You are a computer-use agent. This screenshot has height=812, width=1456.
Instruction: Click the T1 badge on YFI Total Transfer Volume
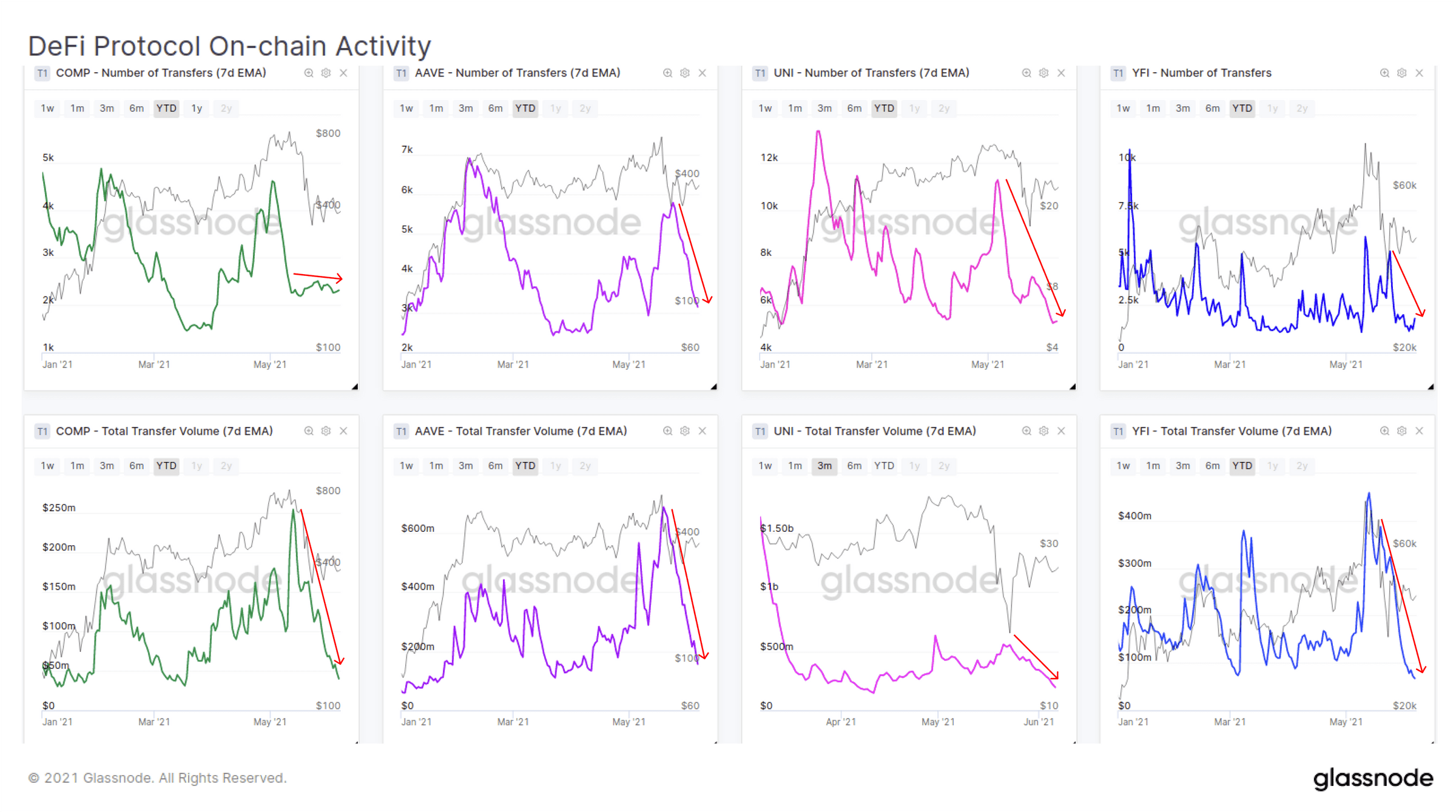pyautogui.click(x=1118, y=431)
